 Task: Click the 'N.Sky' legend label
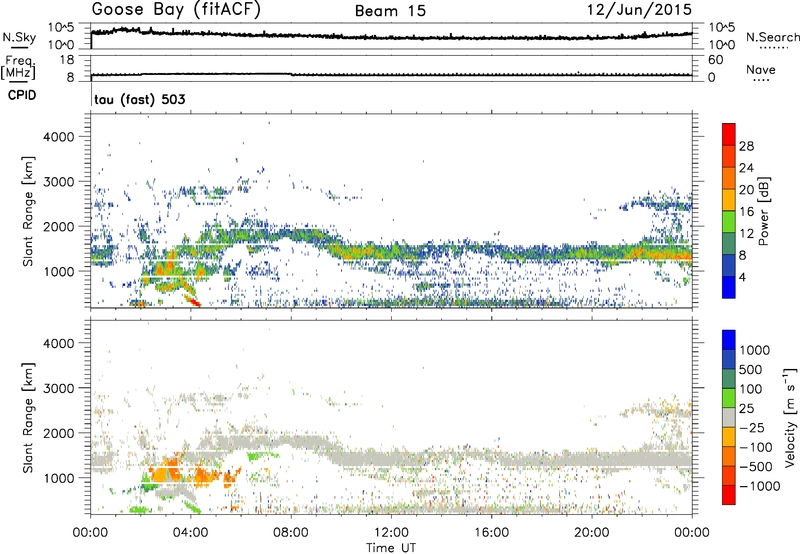click(19, 37)
